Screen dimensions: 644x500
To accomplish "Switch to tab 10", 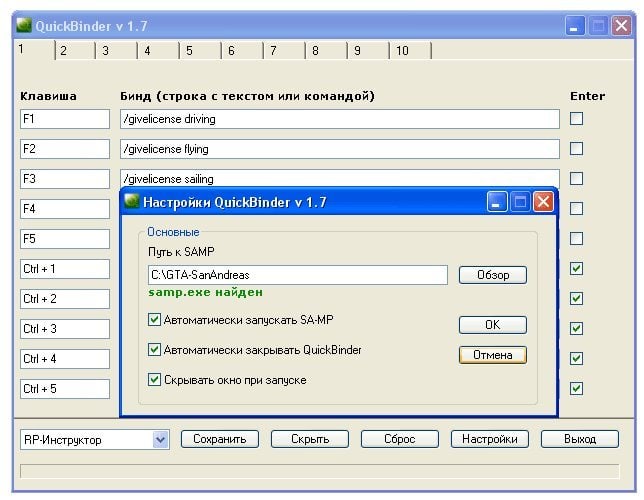I will pos(410,51).
